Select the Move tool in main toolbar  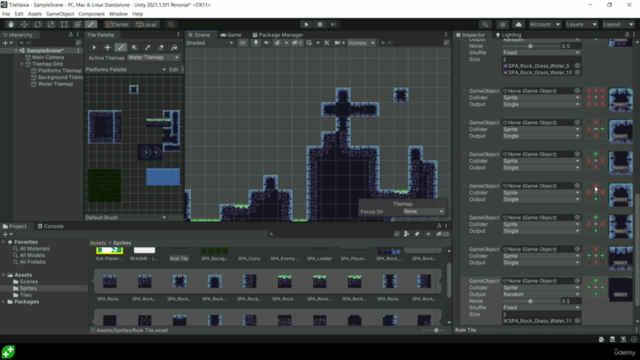(x=24, y=24)
